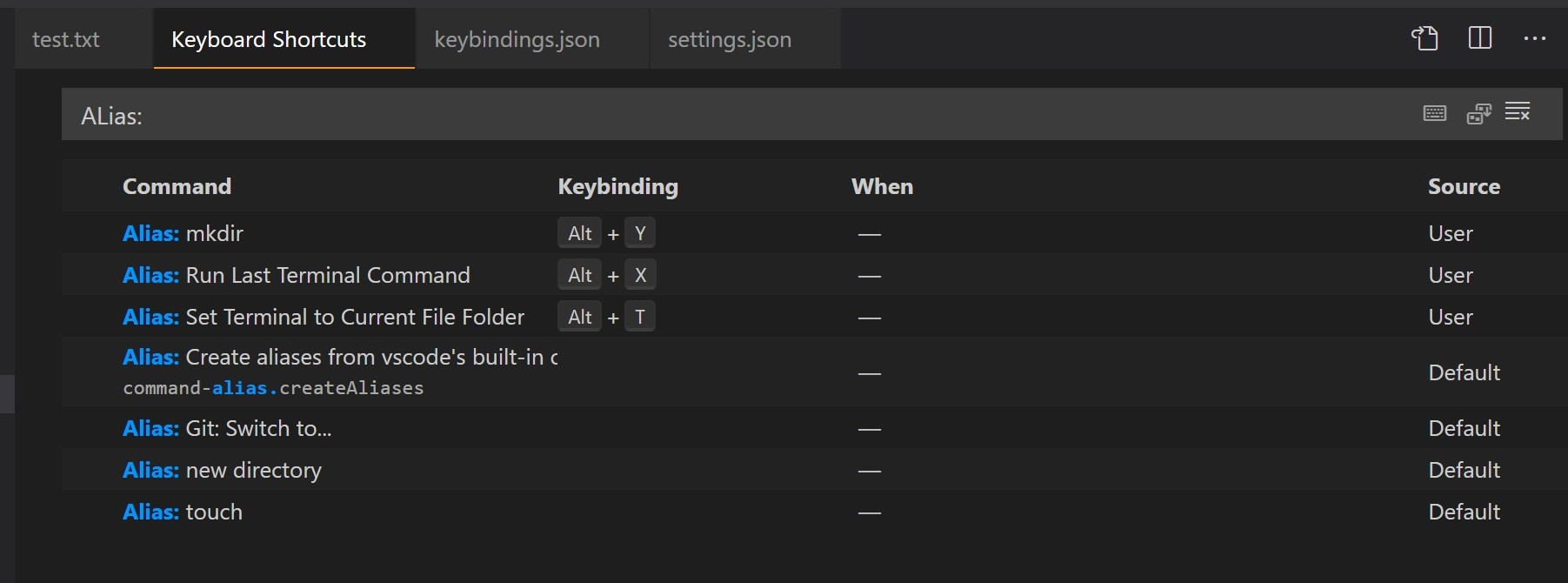Click the Alt+Y keybinding for mkdir

click(606, 232)
